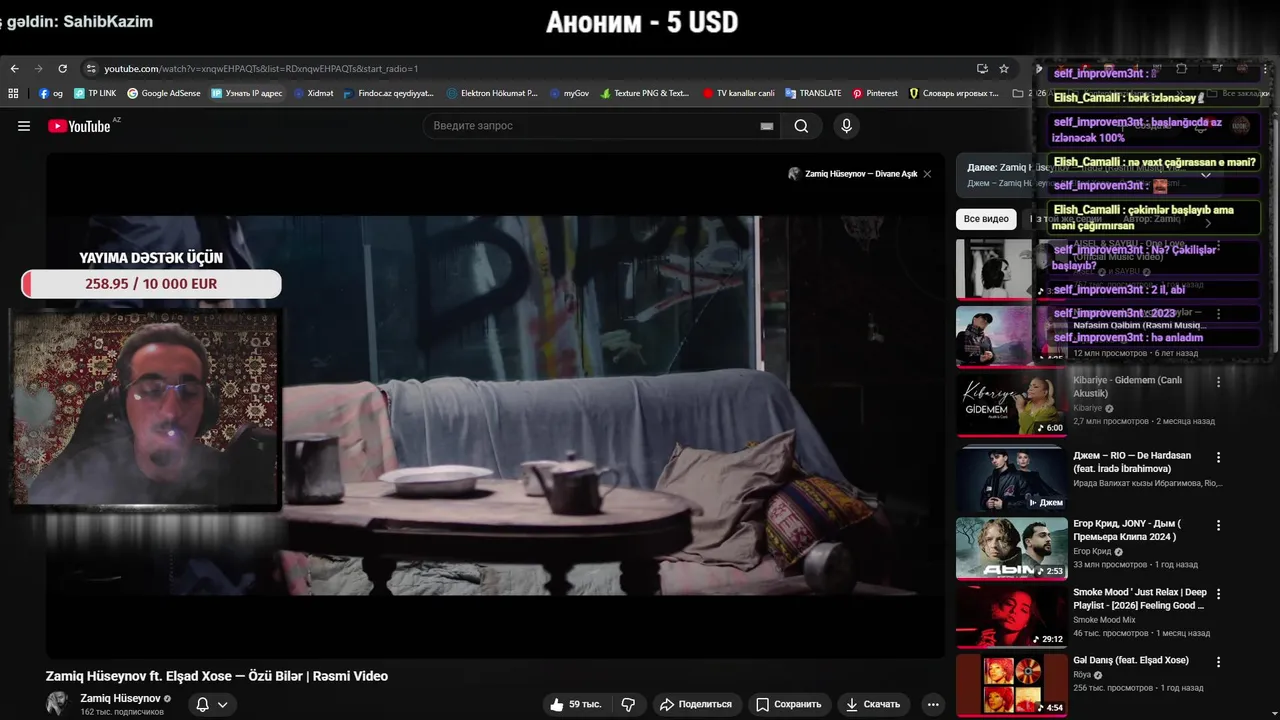Image resolution: width=1280 pixels, height=720 pixels.
Task: Open 'Smoke Mood Just Relax' video title
Action: [1140, 598]
